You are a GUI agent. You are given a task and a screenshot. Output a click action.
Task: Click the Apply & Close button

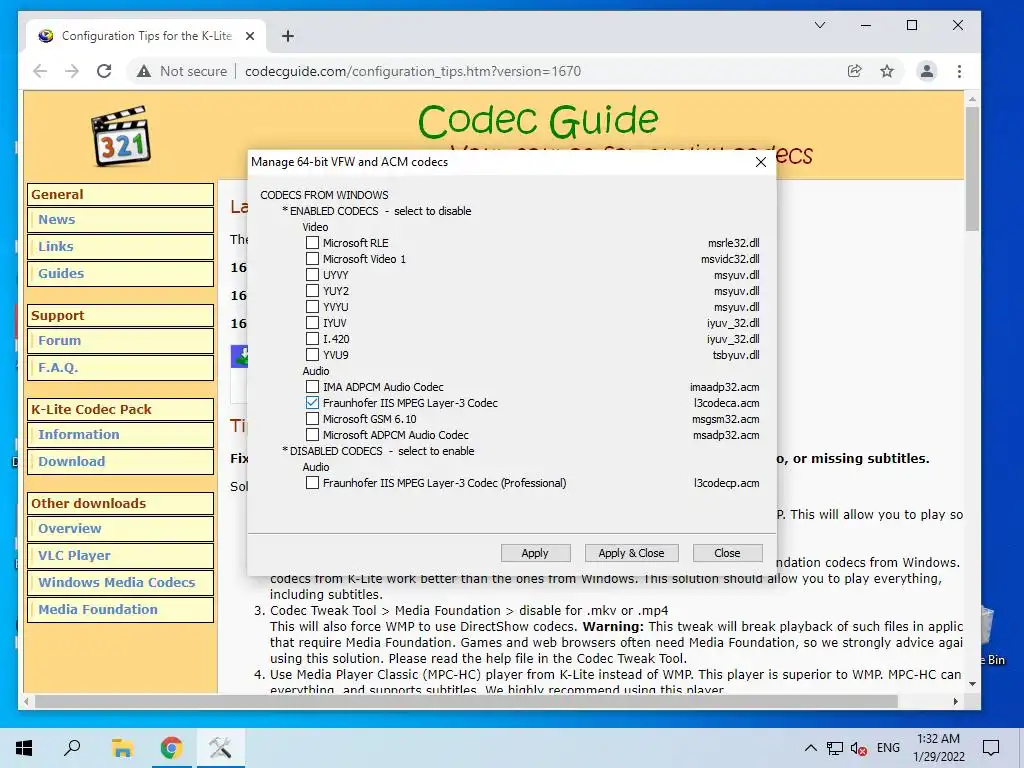click(632, 553)
